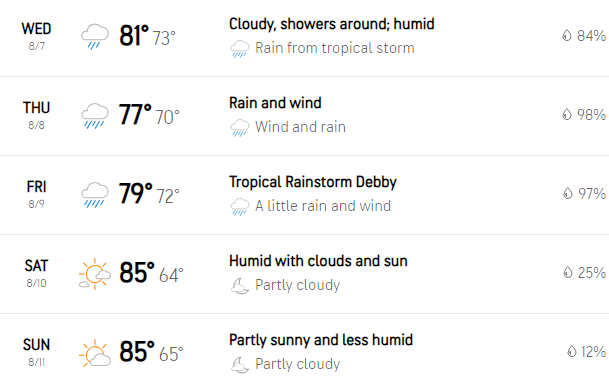Open the THU 8/8 forecast day
This screenshot has width=609, height=390.
click(37, 115)
